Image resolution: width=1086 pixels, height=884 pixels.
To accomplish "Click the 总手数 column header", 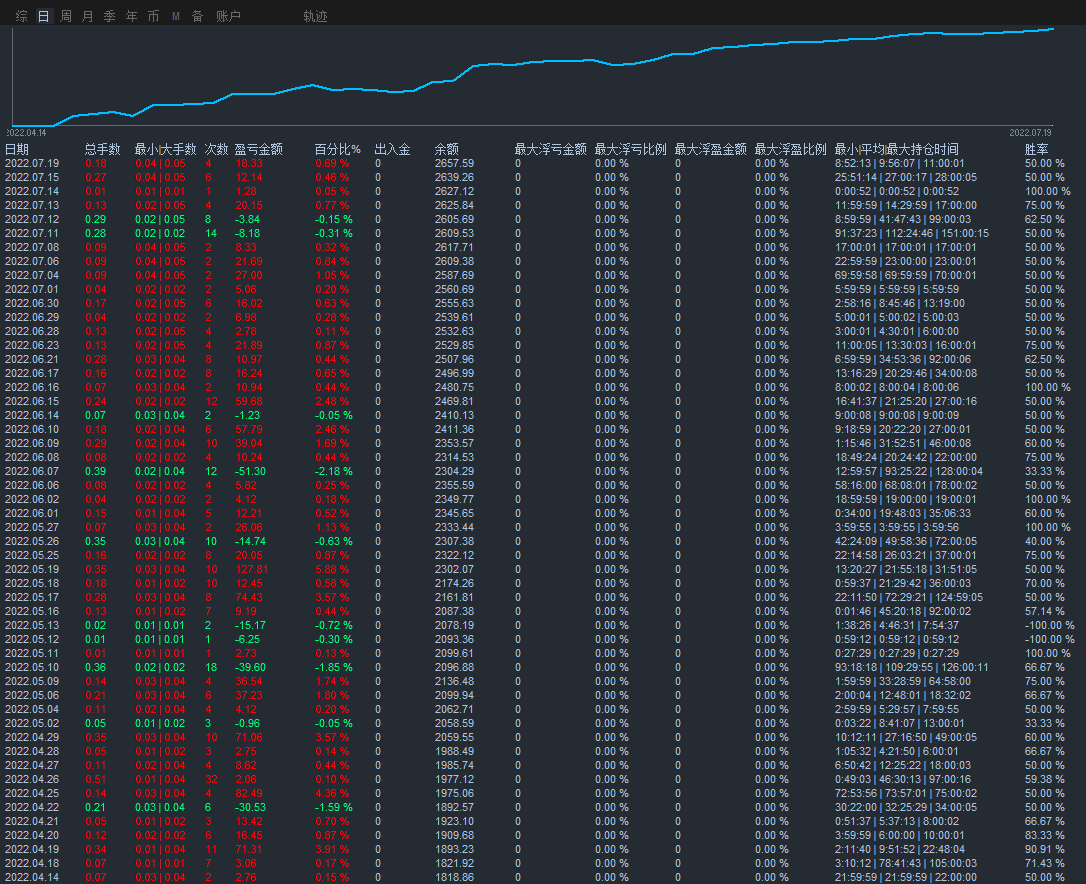I will 103,149.
